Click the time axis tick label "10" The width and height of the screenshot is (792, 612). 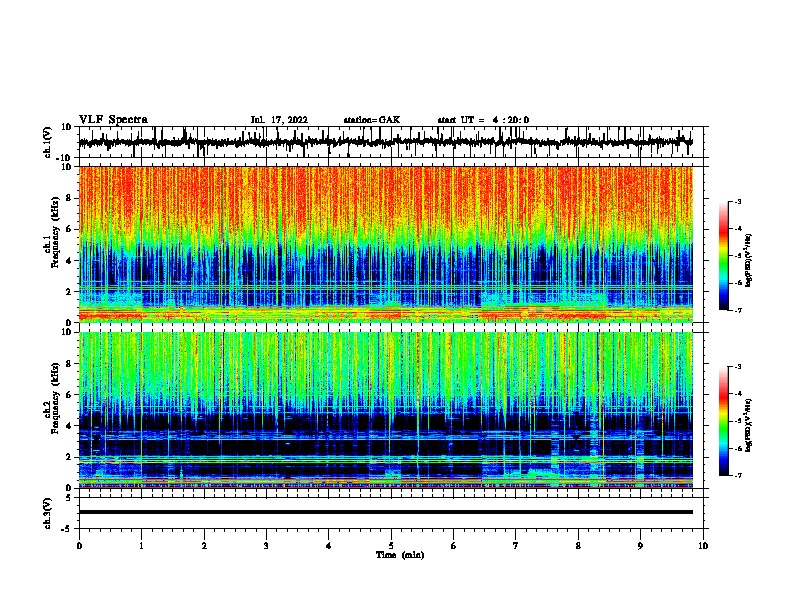coord(703,546)
